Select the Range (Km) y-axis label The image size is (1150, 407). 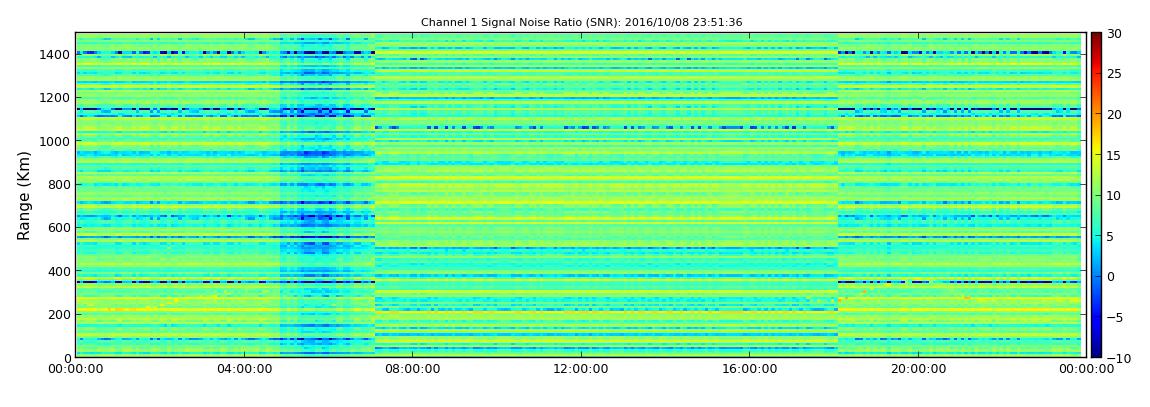click(x=24, y=195)
